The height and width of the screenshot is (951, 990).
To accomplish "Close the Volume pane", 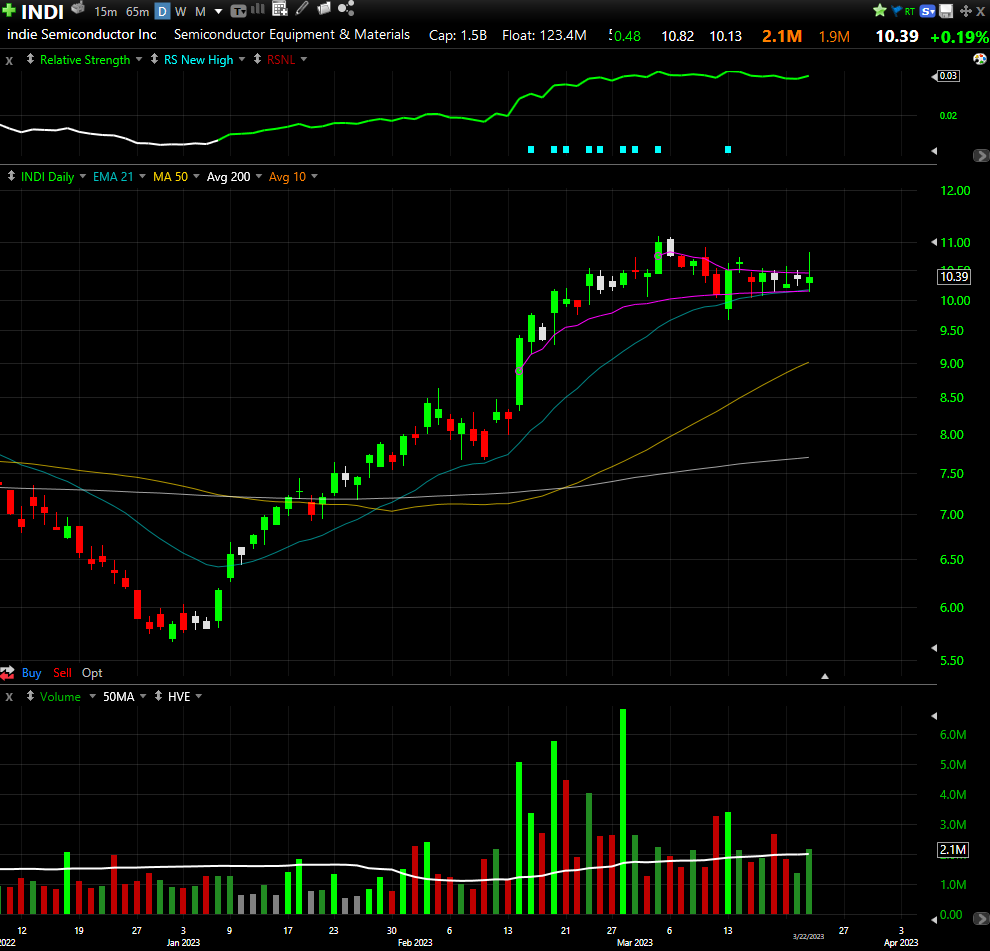I will point(9,697).
